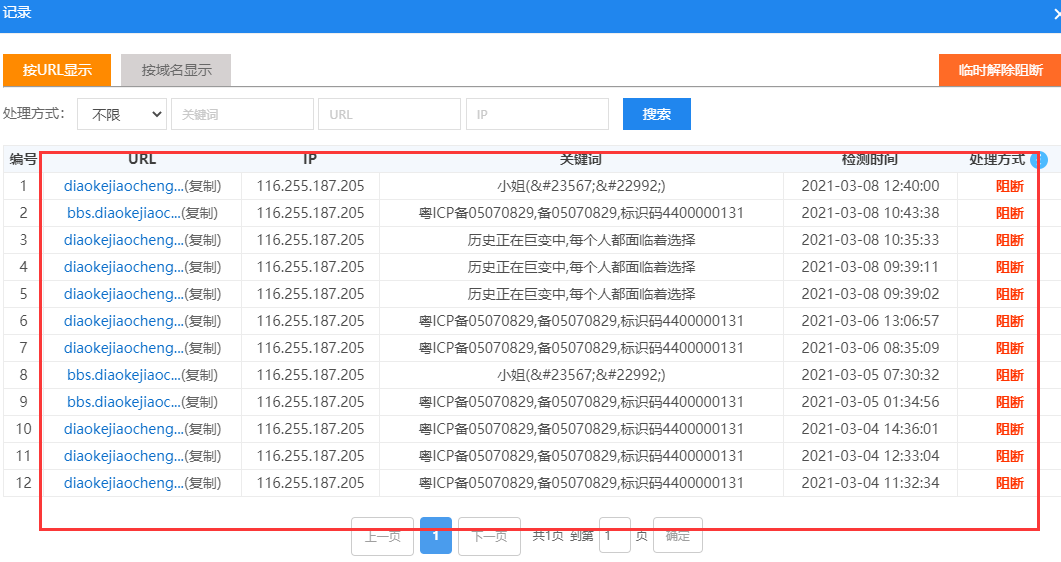
Task: Copy the URL in row 12
Action: pyautogui.click(x=203, y=483)
